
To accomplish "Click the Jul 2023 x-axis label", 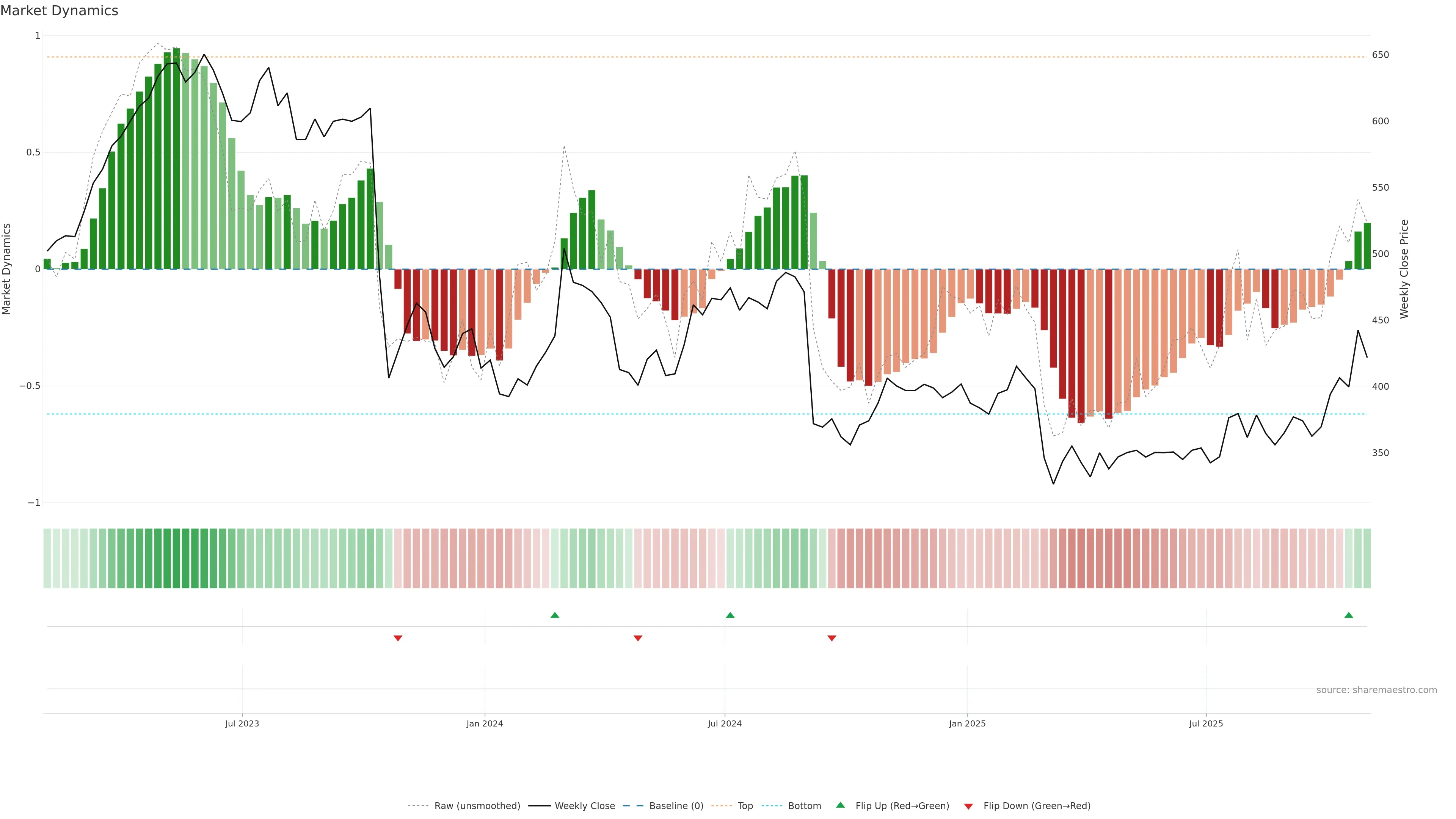I will point(242,723).
